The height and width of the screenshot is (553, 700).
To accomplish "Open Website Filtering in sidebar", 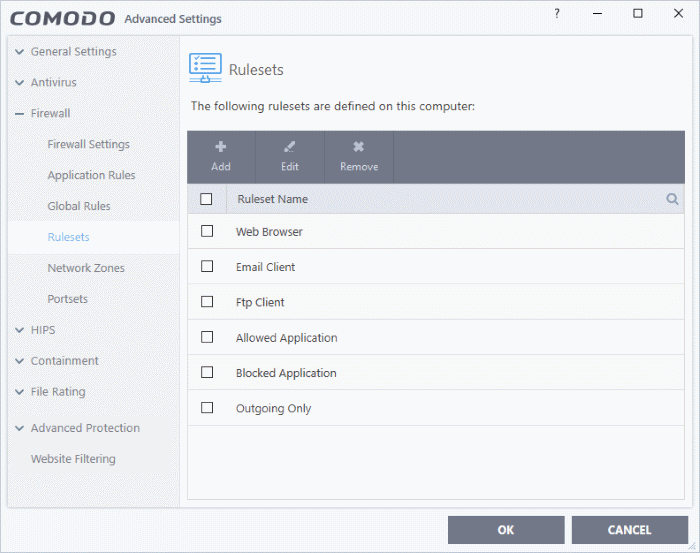I will click(73, 459).
